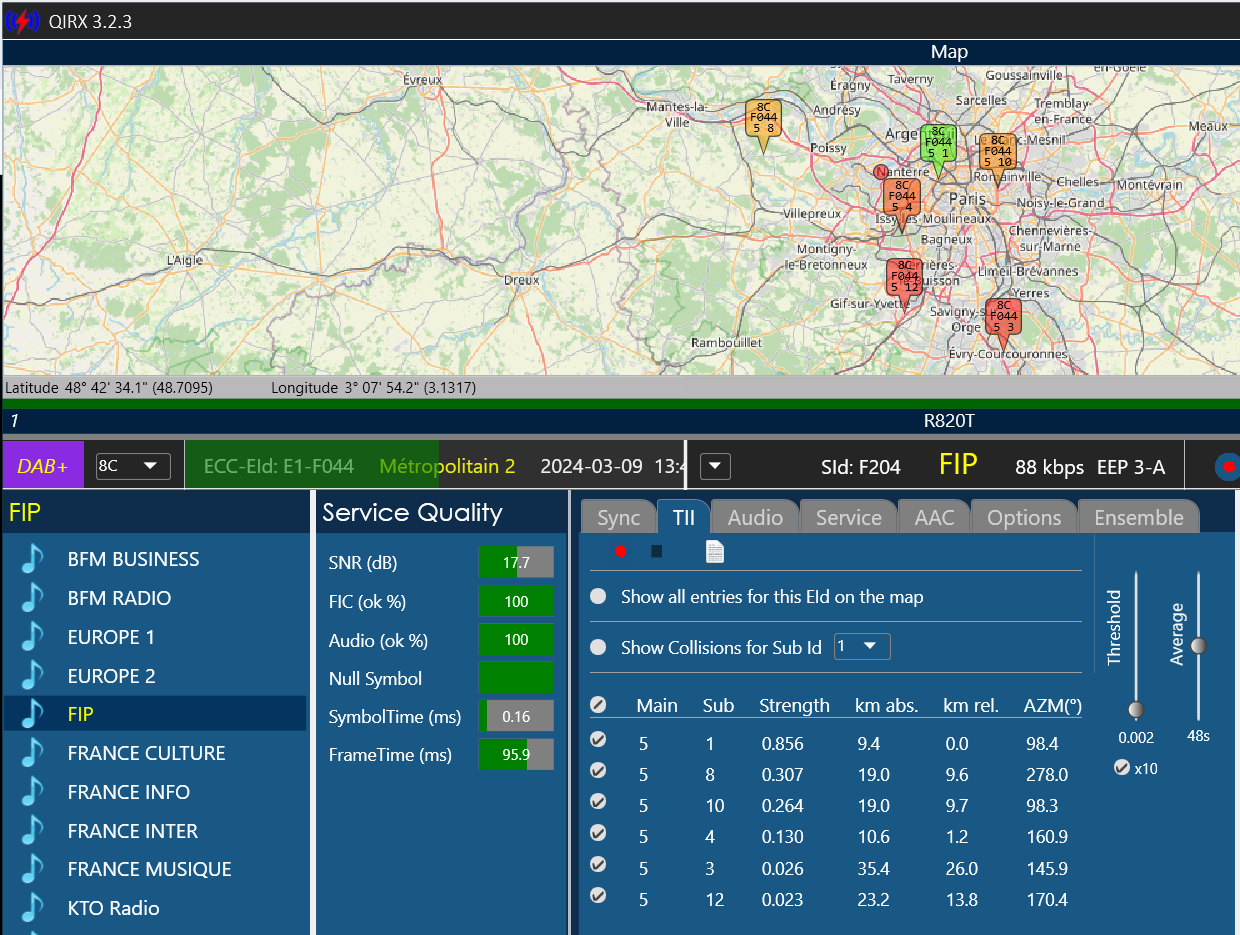1240x935 pixels.
Task: Open the TII log file document icon
Action: tap(715, 551)
